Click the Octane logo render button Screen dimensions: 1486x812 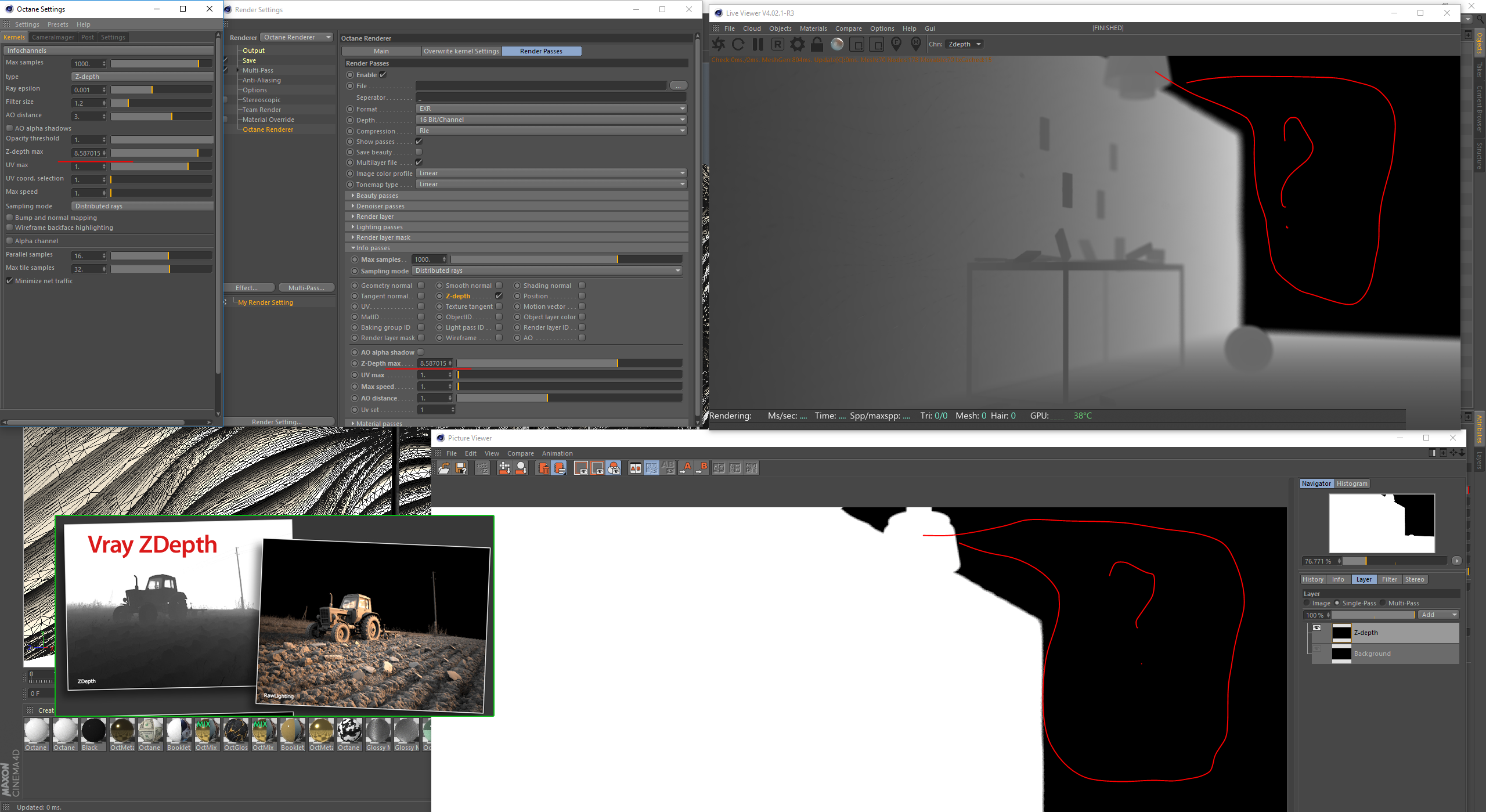(x=719, y=44)
